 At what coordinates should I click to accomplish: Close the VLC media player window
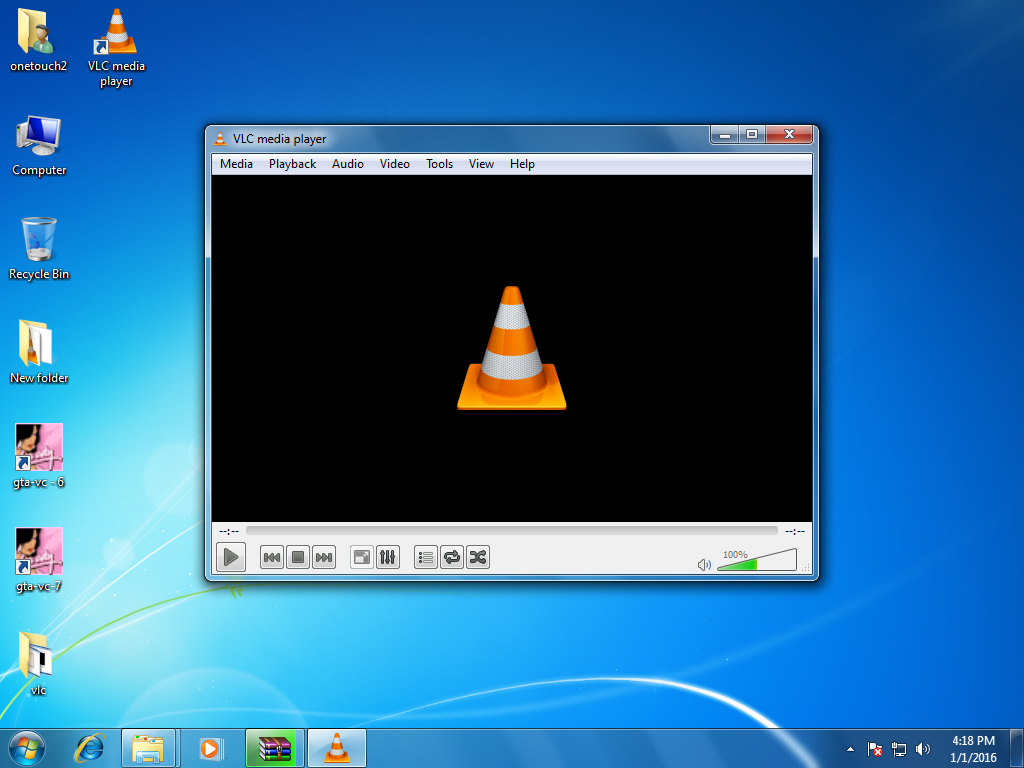tap(789, 135)
